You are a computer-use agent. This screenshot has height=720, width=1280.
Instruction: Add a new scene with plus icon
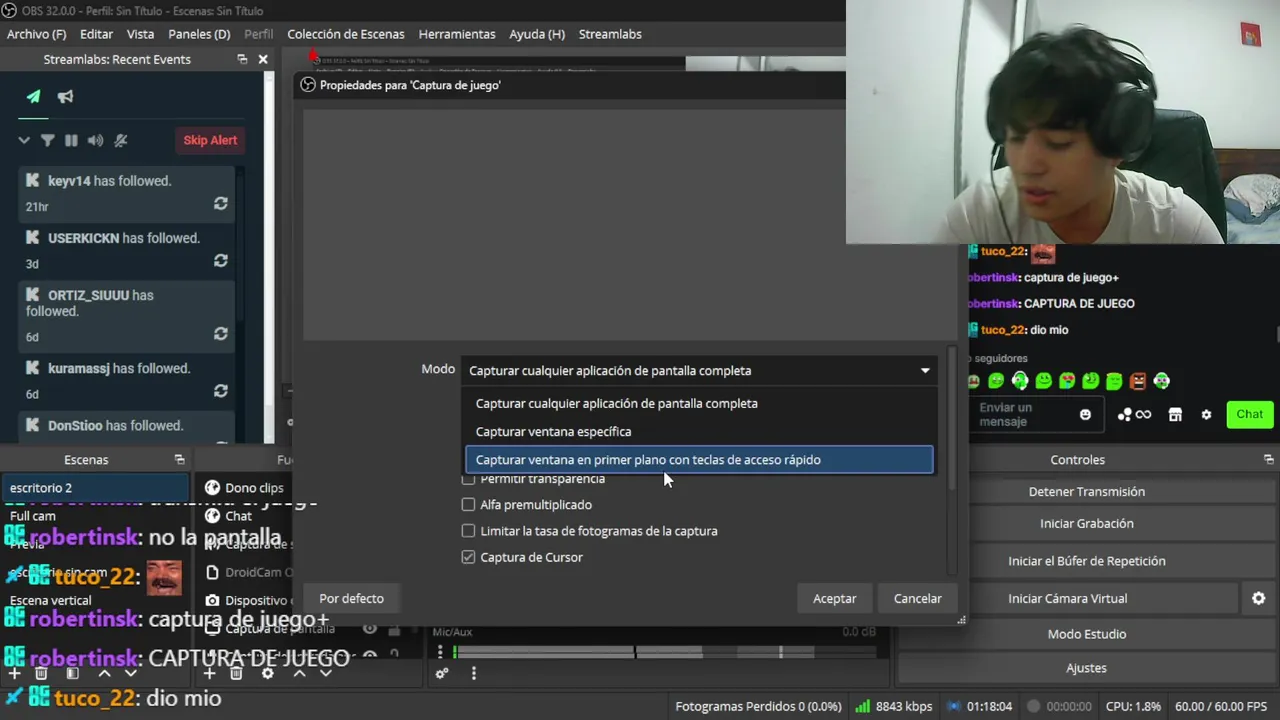point(14,673)
